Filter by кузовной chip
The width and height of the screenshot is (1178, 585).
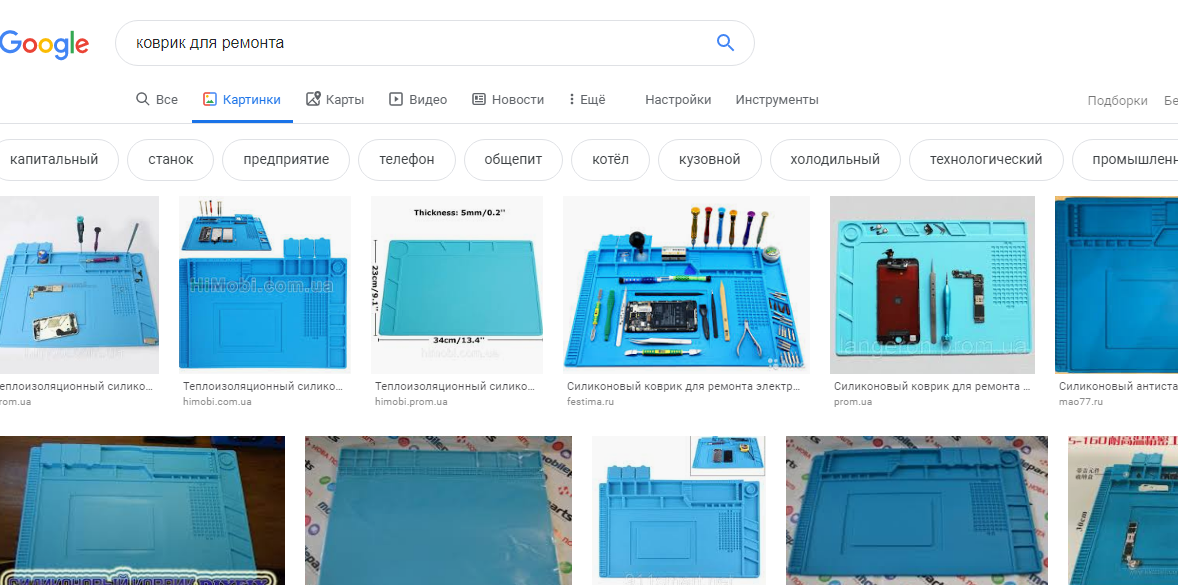(x=710, y=160)
